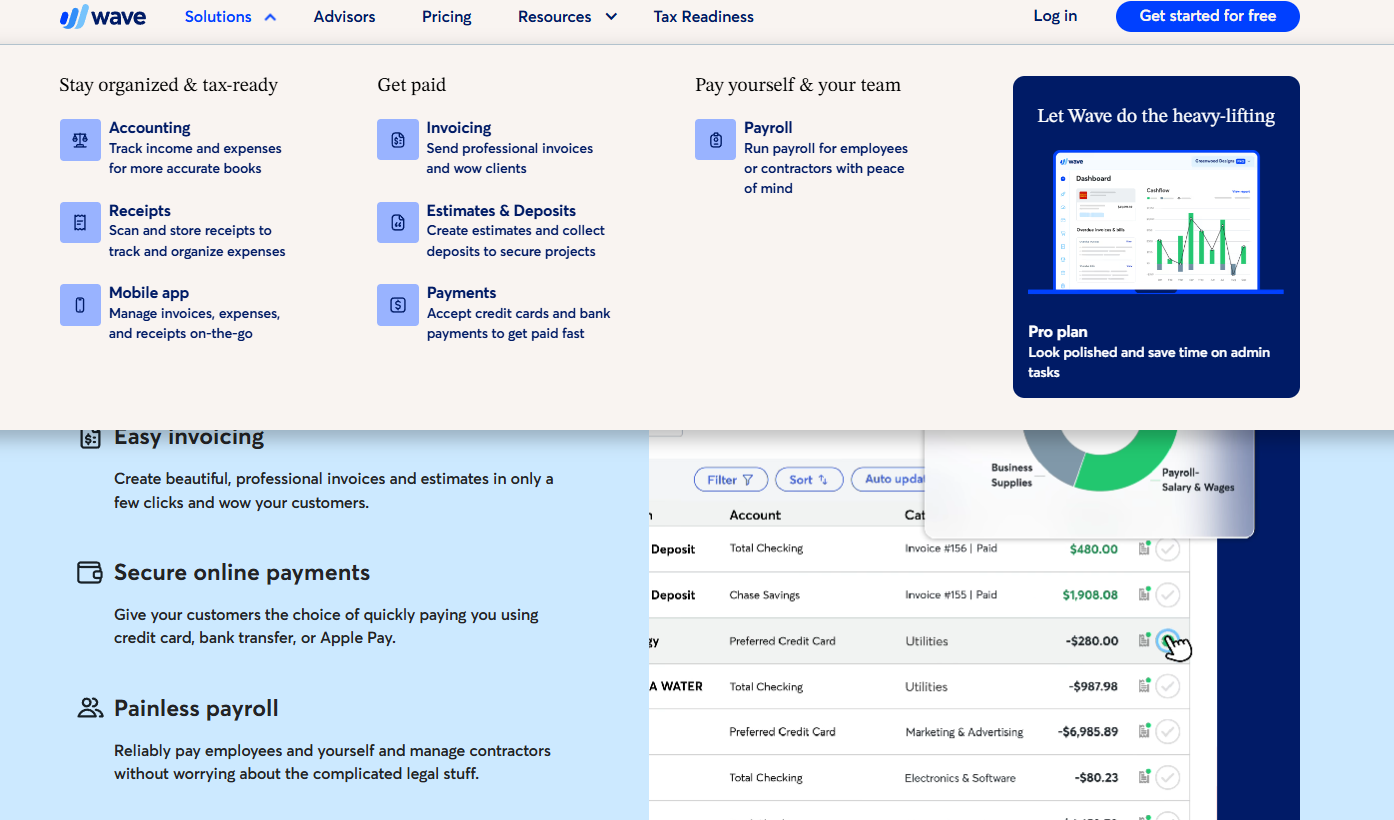Click the Pro plan dashboard preview image
Screen dimensions: 1394x820
(1156, 222)
